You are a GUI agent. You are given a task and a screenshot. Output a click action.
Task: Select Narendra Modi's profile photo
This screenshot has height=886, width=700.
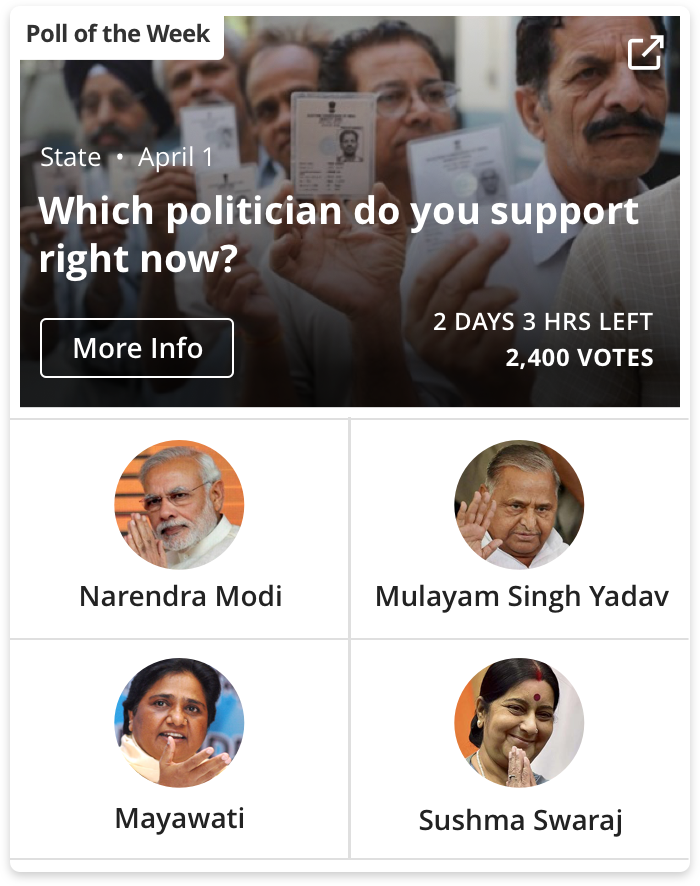(179, 505)
